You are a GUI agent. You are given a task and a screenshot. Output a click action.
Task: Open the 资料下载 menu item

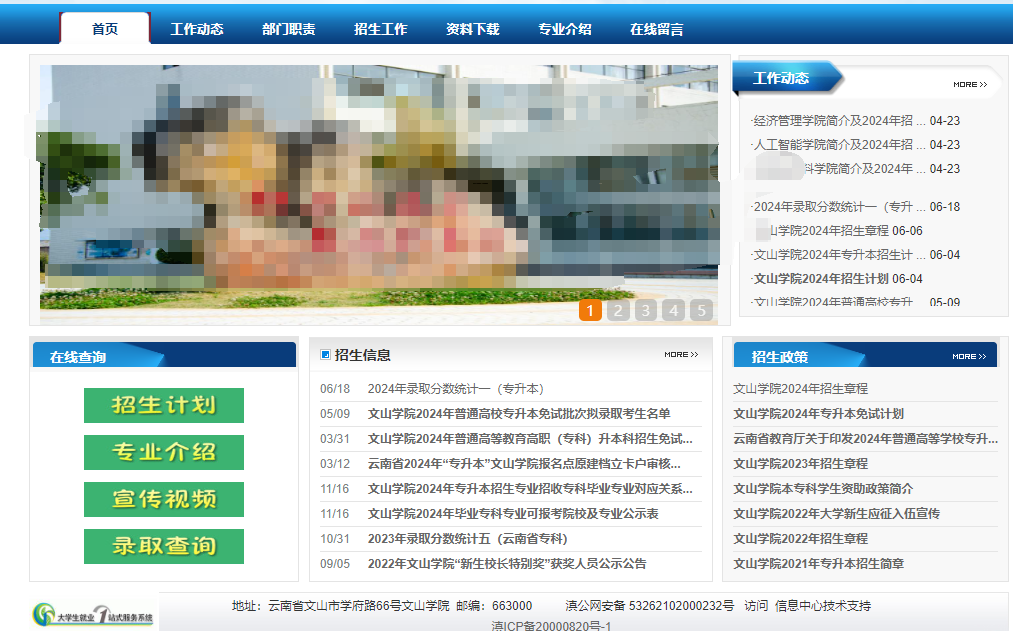(x=472, y=29)
